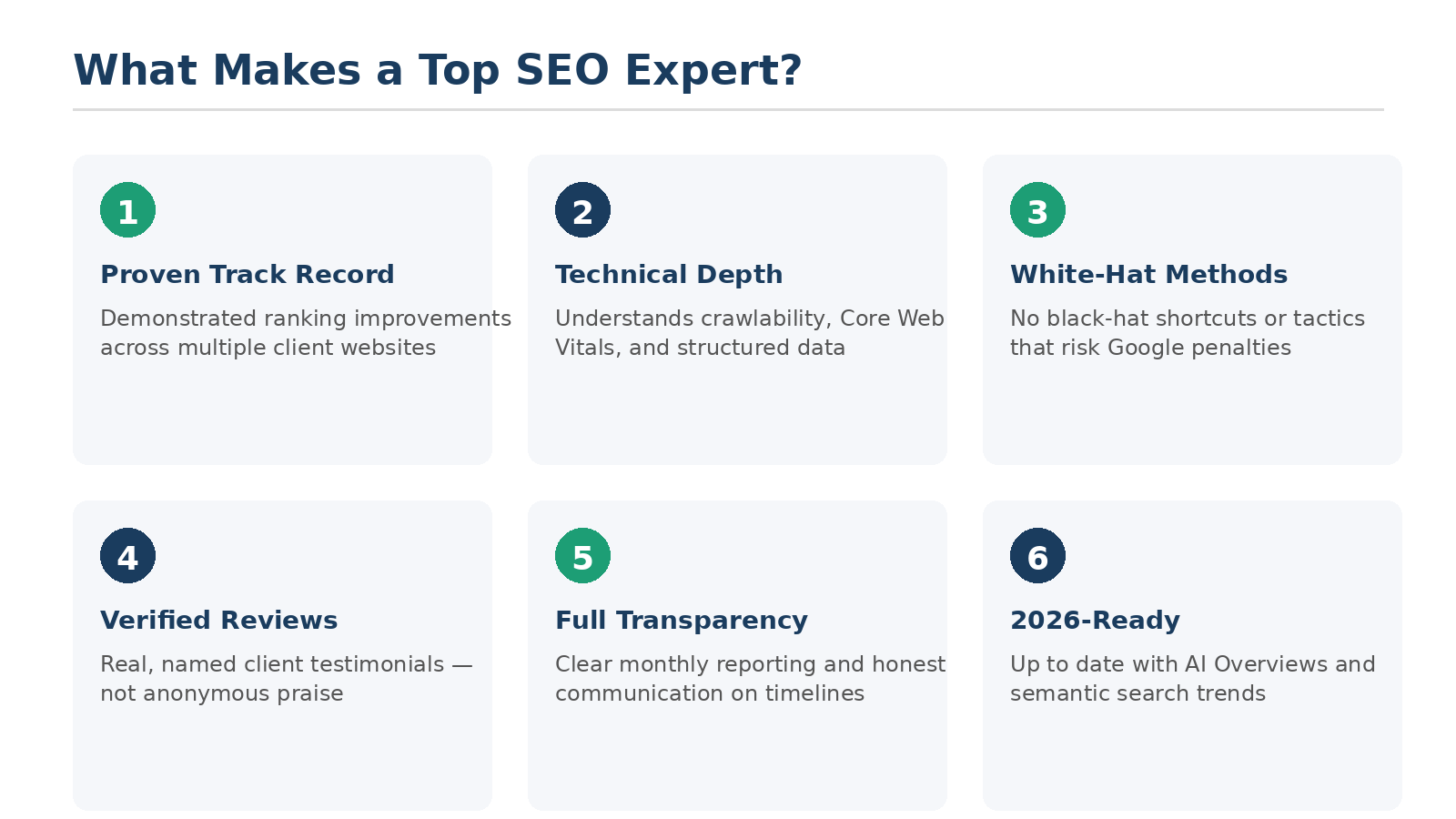Screen dimensions: 1456x819
Task: Select the Full Transparency heading
Action: click(682, 621)
